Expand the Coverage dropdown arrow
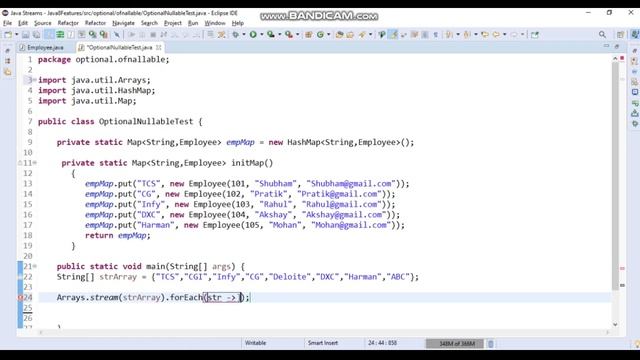 279,35
